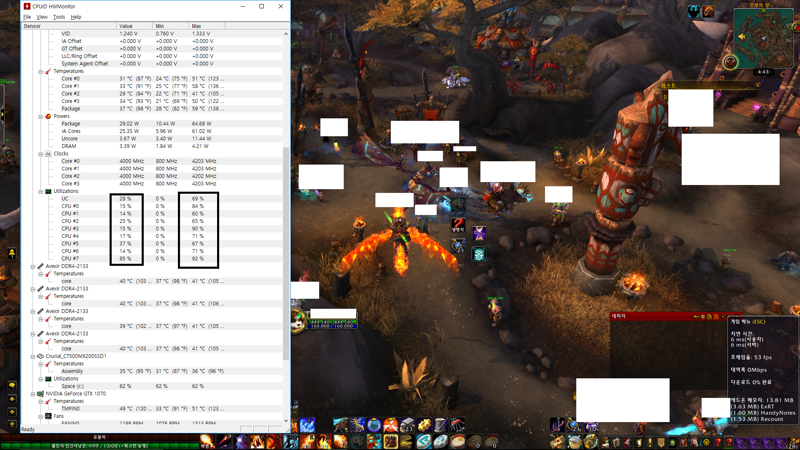Click the Recount damage window title bar

[668, 316]
